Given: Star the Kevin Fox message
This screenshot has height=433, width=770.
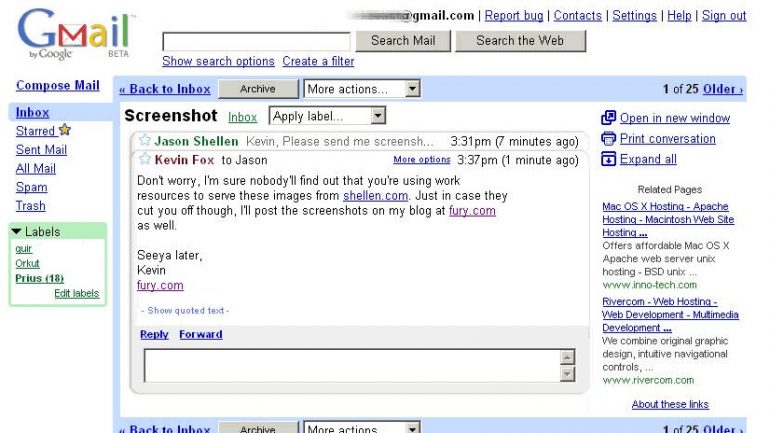Looking at the screenshot, I should 144,159.
